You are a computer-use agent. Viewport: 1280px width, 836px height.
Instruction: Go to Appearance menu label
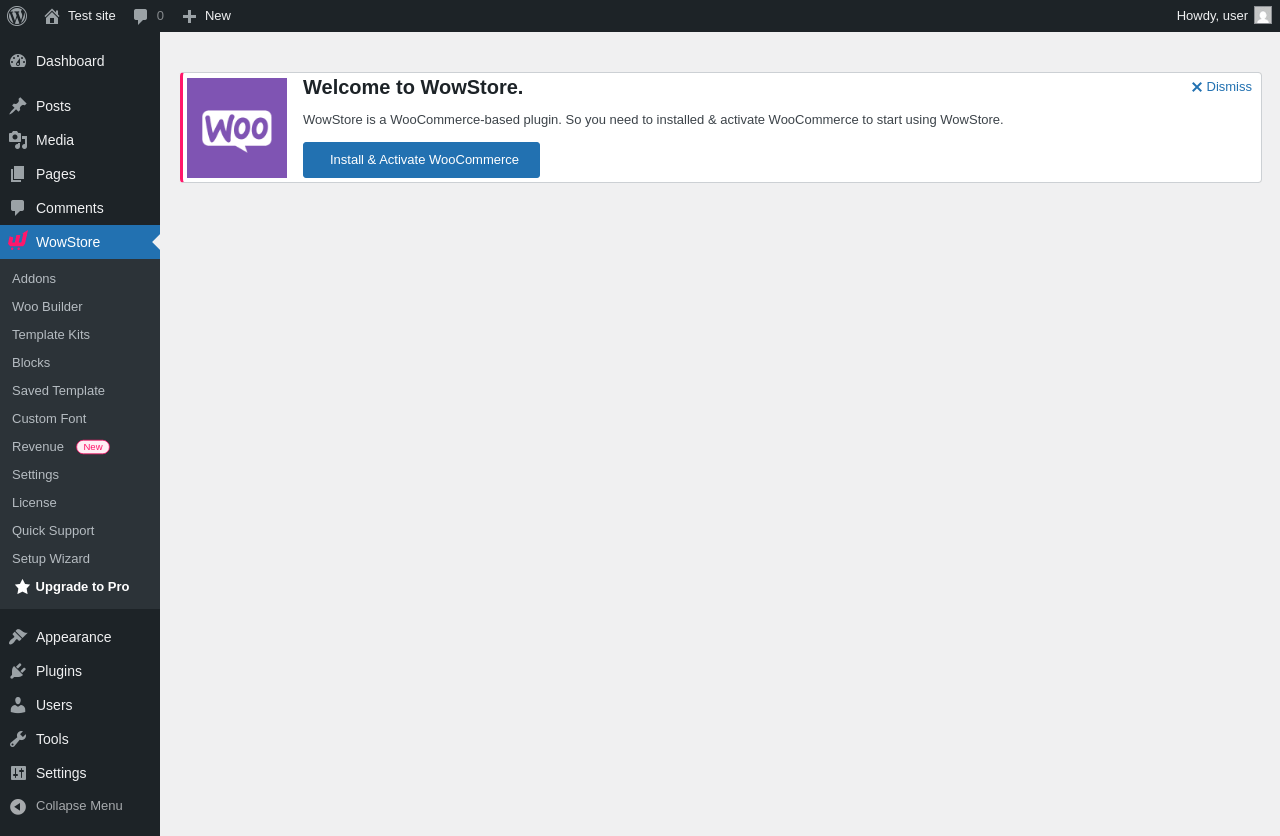[x=74, y=637]
